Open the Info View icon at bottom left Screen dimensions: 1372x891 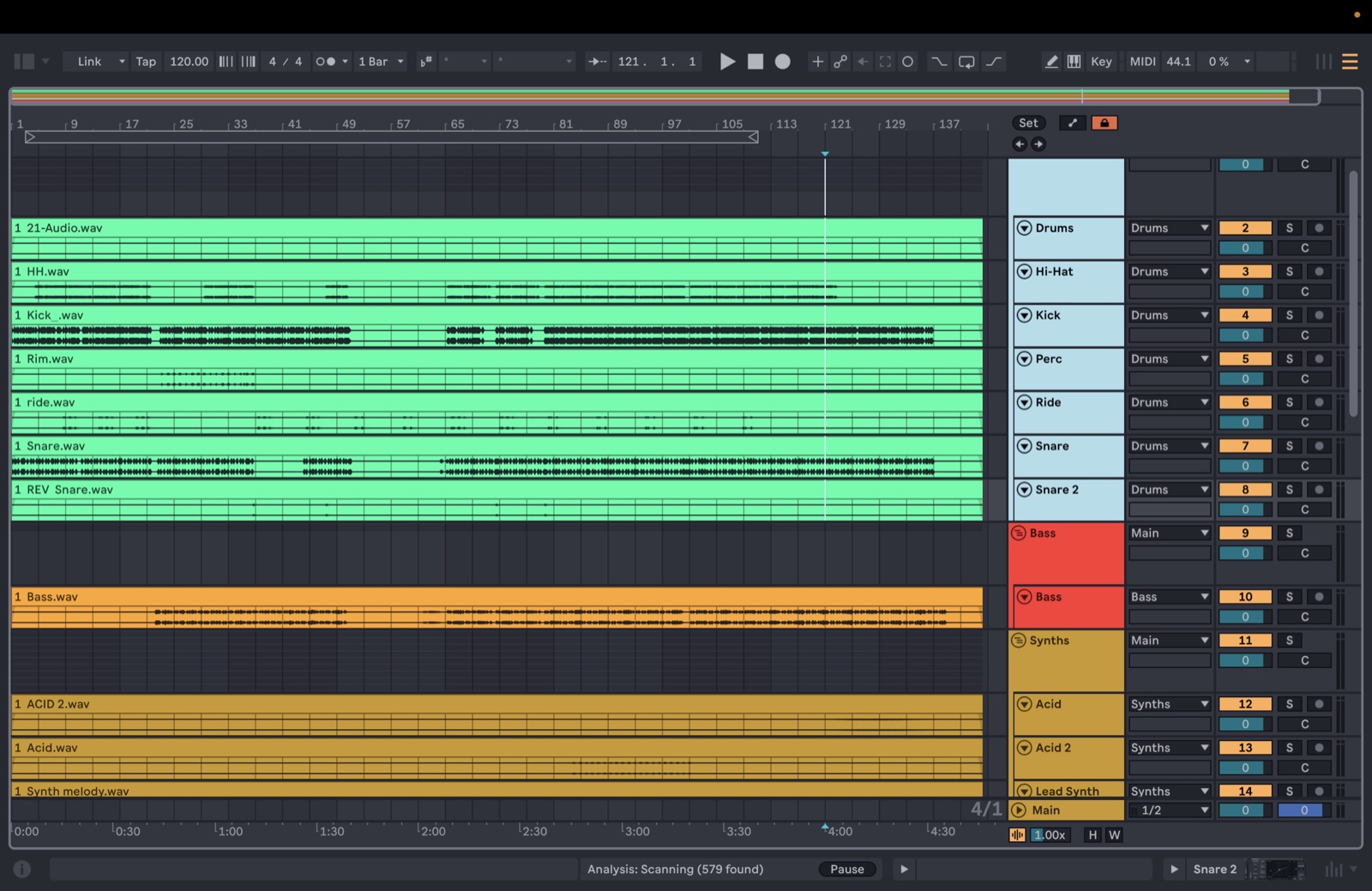[22, 869]
